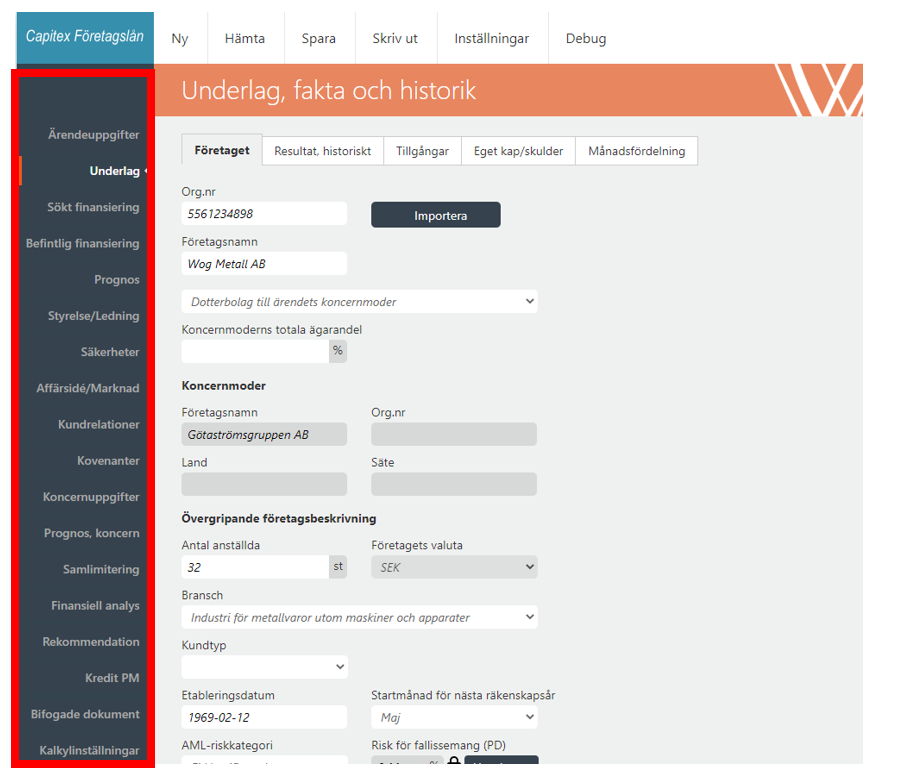Switch to the Resultat, historiskt tab

323,151
